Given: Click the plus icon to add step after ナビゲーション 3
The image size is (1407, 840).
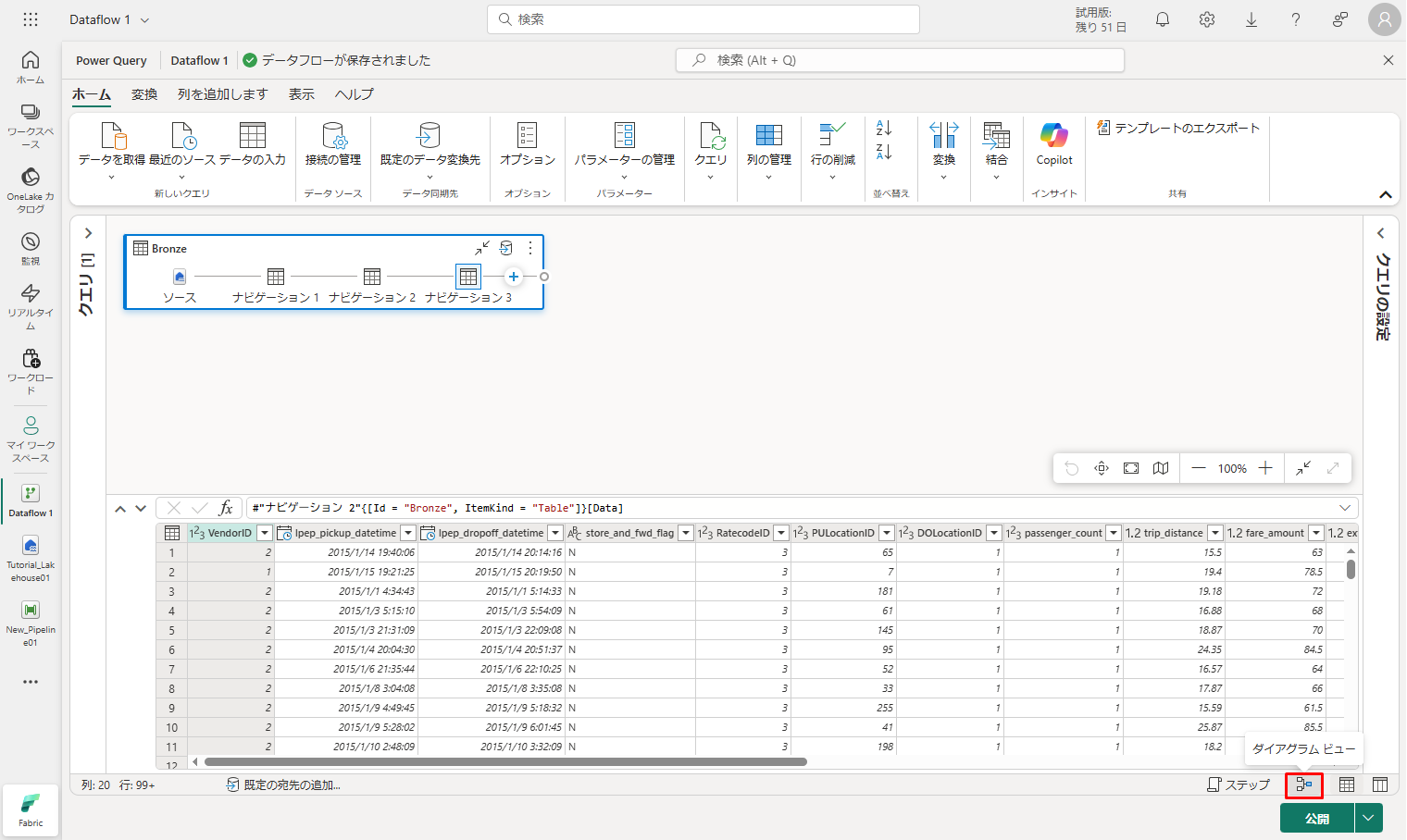Looking at the screenshot, I should (514, 277).
